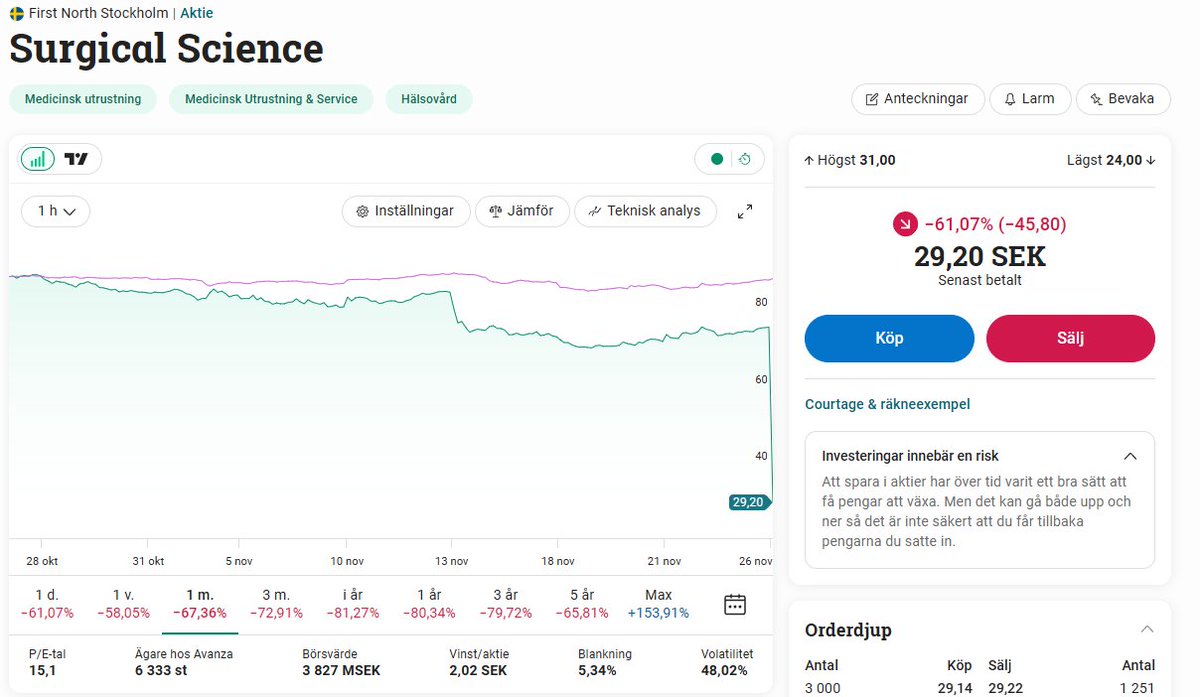Viewport: 1200px width, 697px height.
Task: Open Courtage & räkneexempel link
Action: [887, 404]
